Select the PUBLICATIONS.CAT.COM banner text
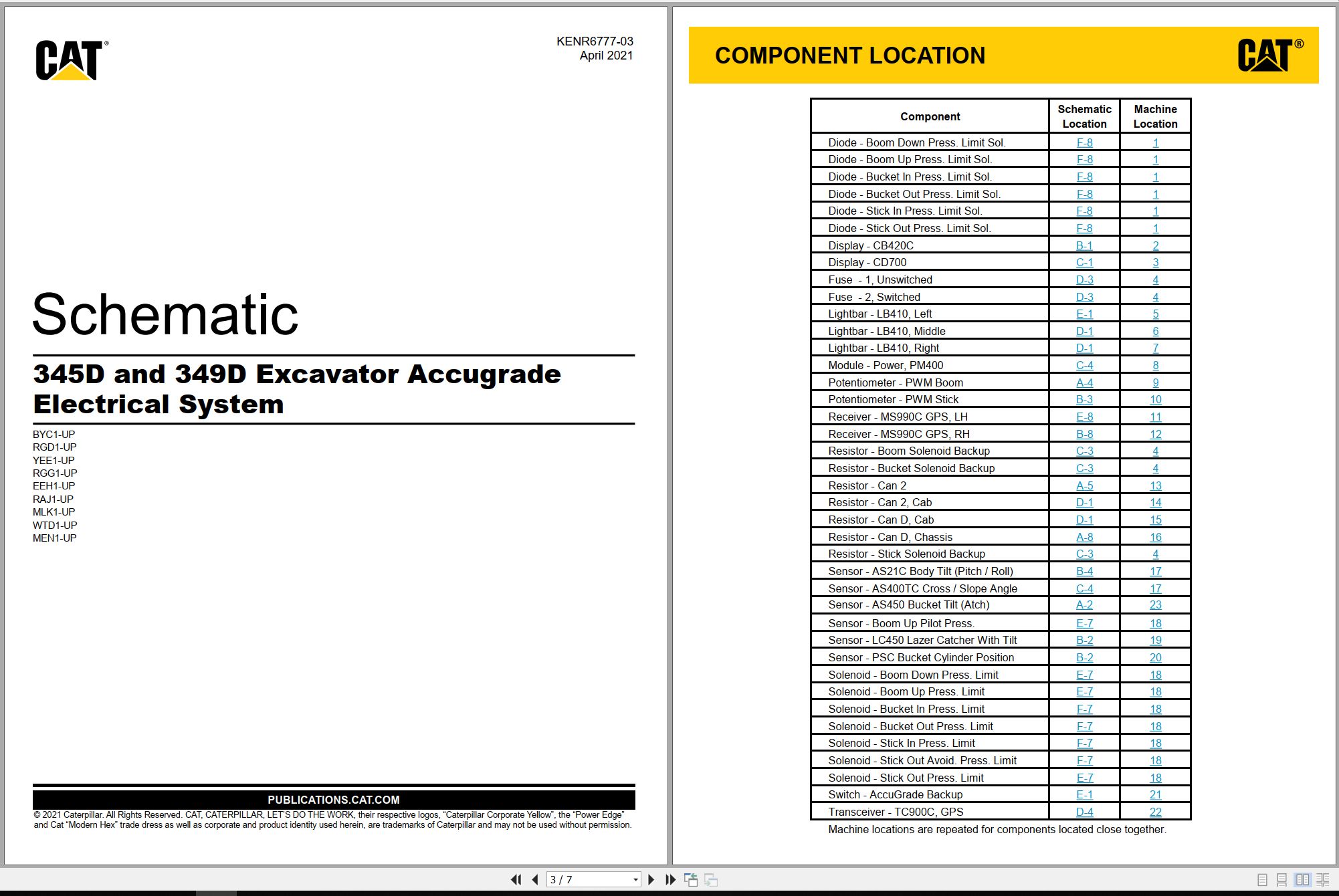The width and height of the screenshot is (1339, 896). tap(334, 800)
